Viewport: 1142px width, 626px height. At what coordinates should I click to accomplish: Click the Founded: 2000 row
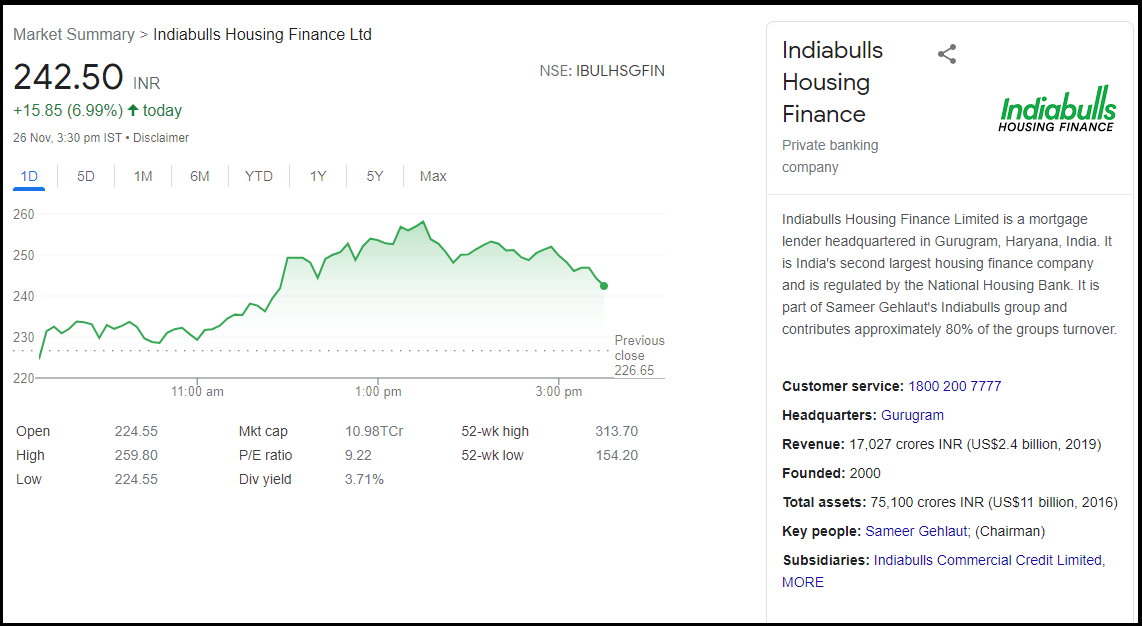pyautogui.click(x=831, y=474)
